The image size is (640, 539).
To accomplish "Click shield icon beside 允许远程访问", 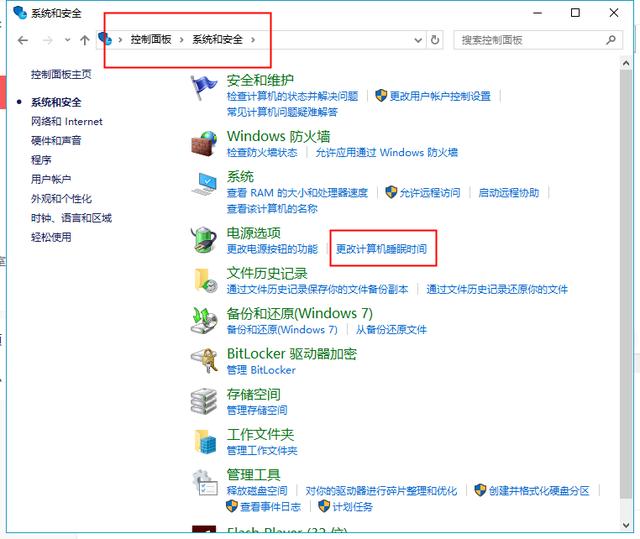I will (x=391, y=192).
